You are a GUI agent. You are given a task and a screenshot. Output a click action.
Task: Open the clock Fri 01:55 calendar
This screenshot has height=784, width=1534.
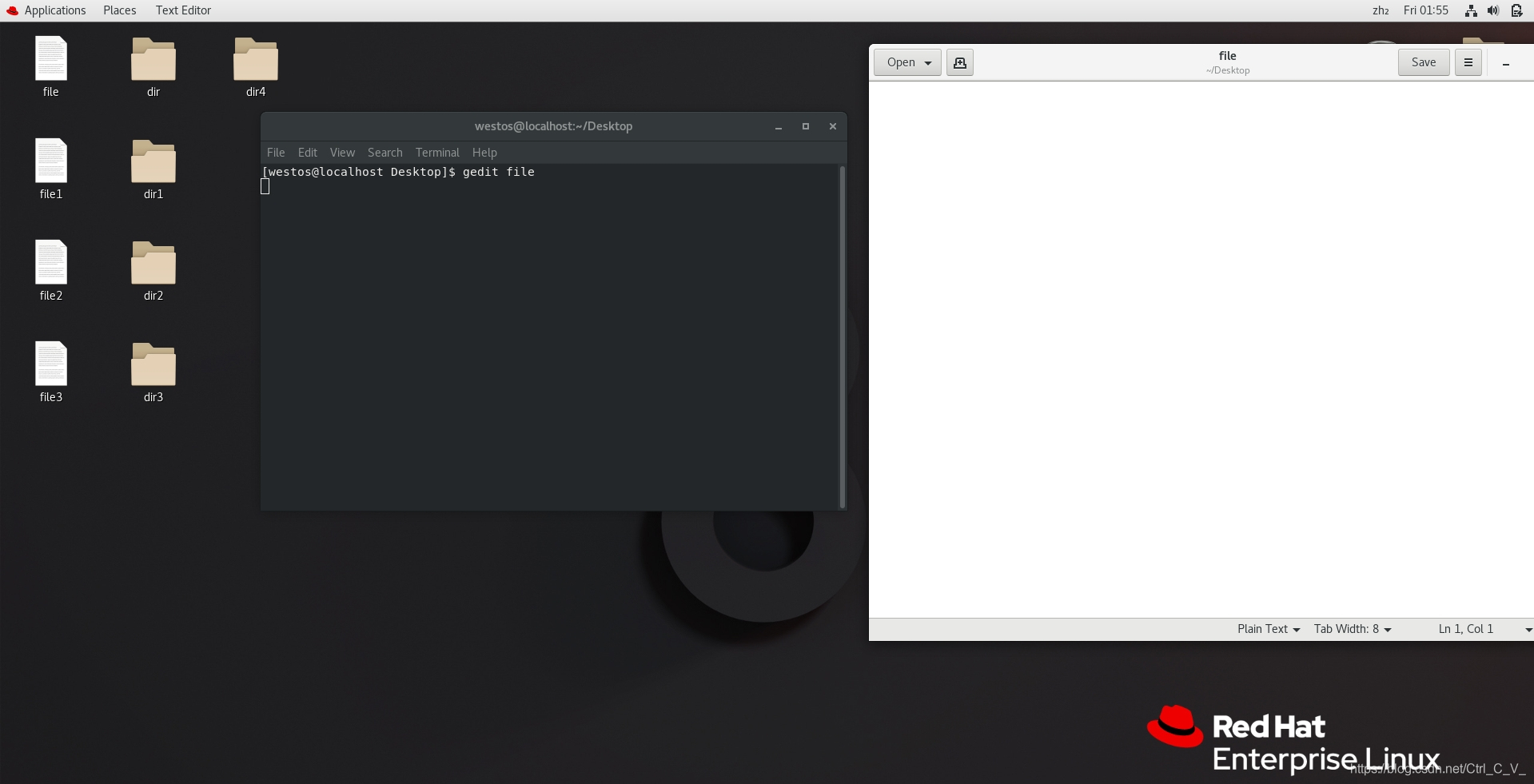coord(1426,10)
